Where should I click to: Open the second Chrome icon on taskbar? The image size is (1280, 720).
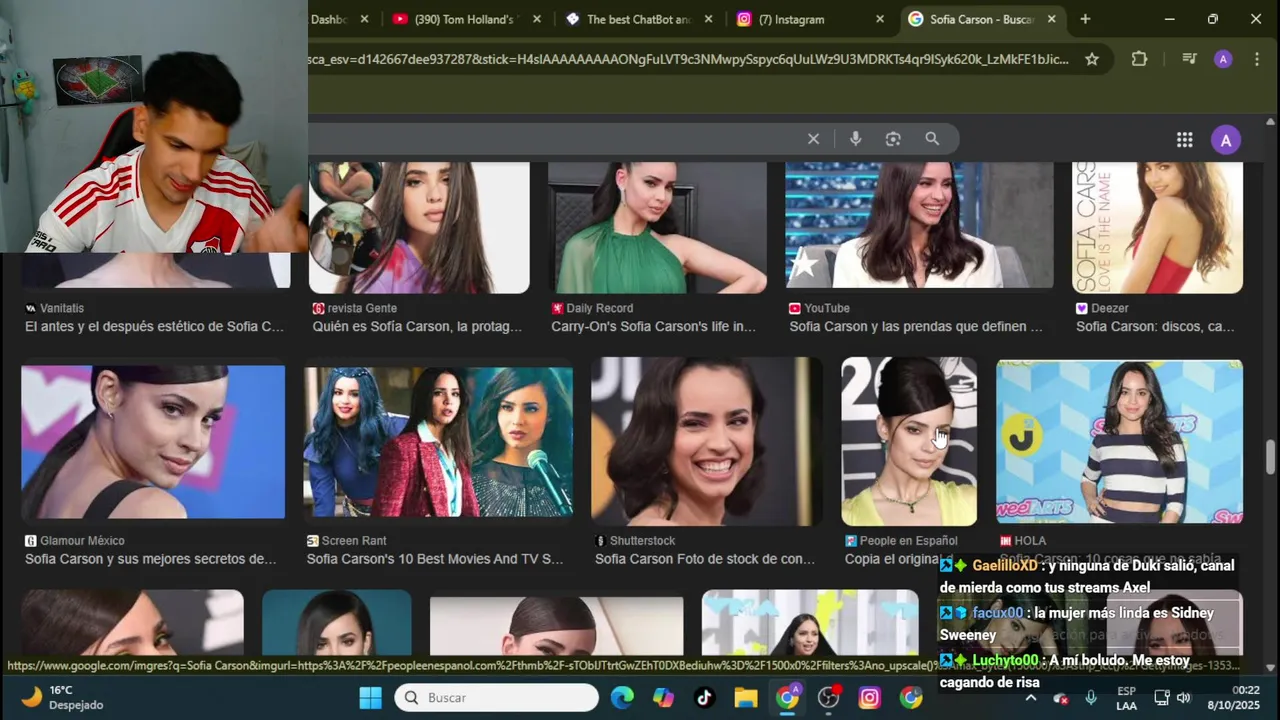pyautogui.click(x=911, y=697)
